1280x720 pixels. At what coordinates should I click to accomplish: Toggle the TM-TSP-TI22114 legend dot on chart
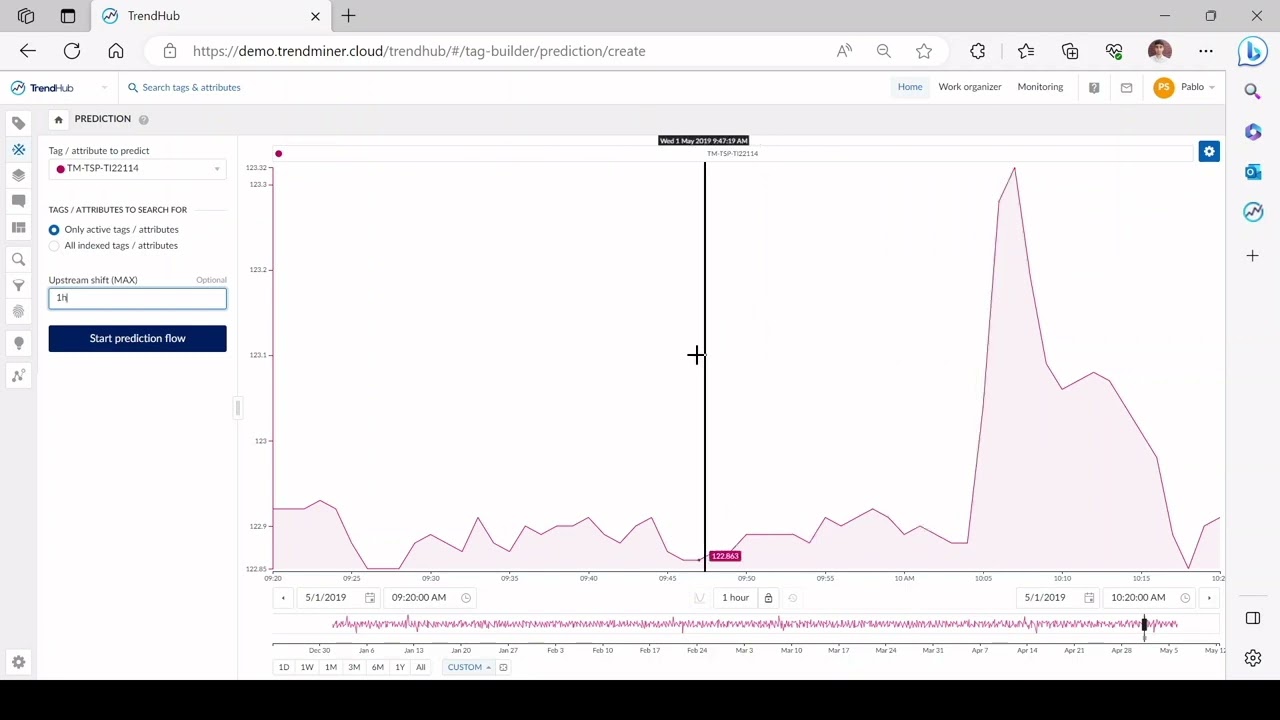click(x=278, y=153)
